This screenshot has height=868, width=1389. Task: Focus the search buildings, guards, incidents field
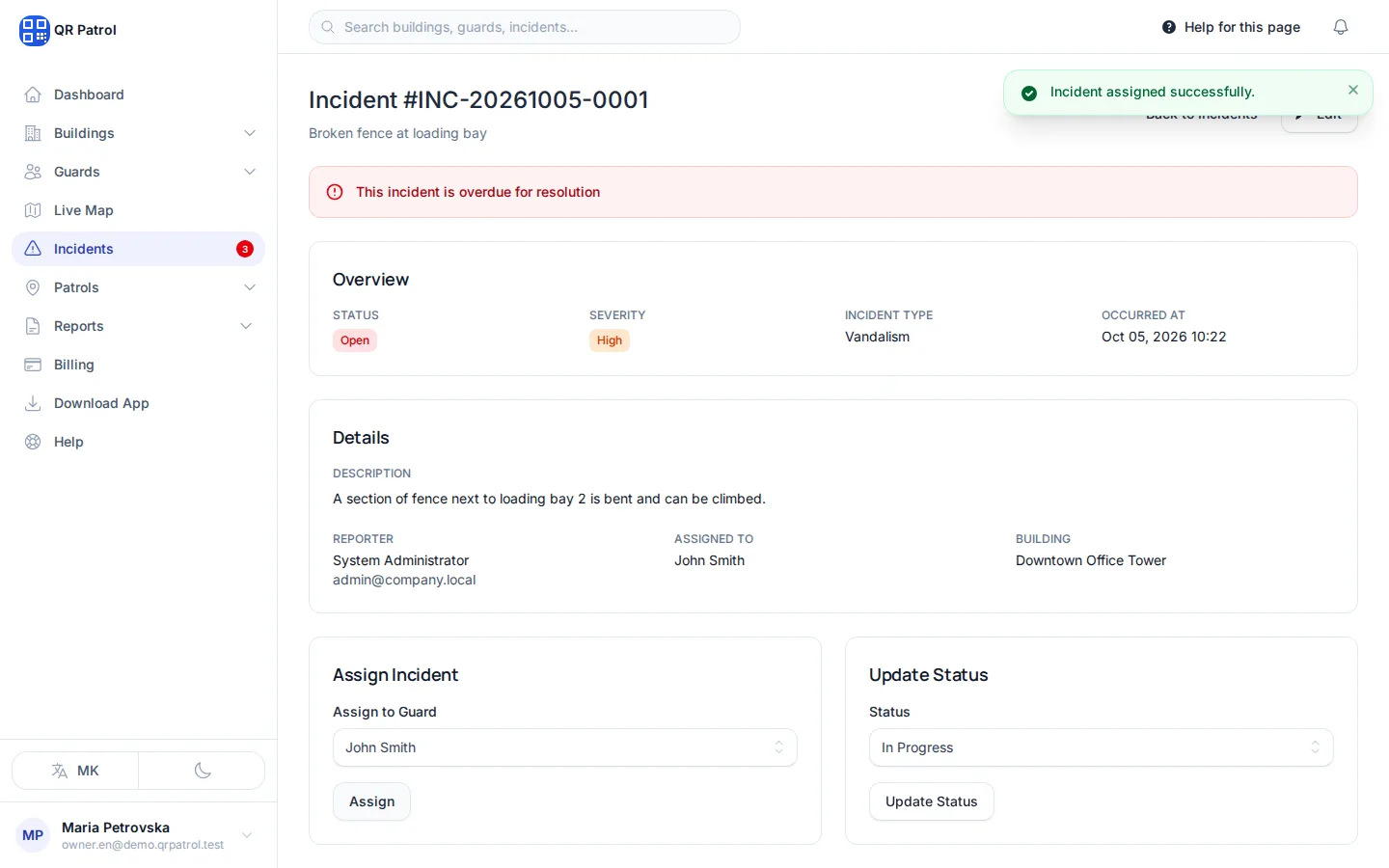(x=525, y=27)
